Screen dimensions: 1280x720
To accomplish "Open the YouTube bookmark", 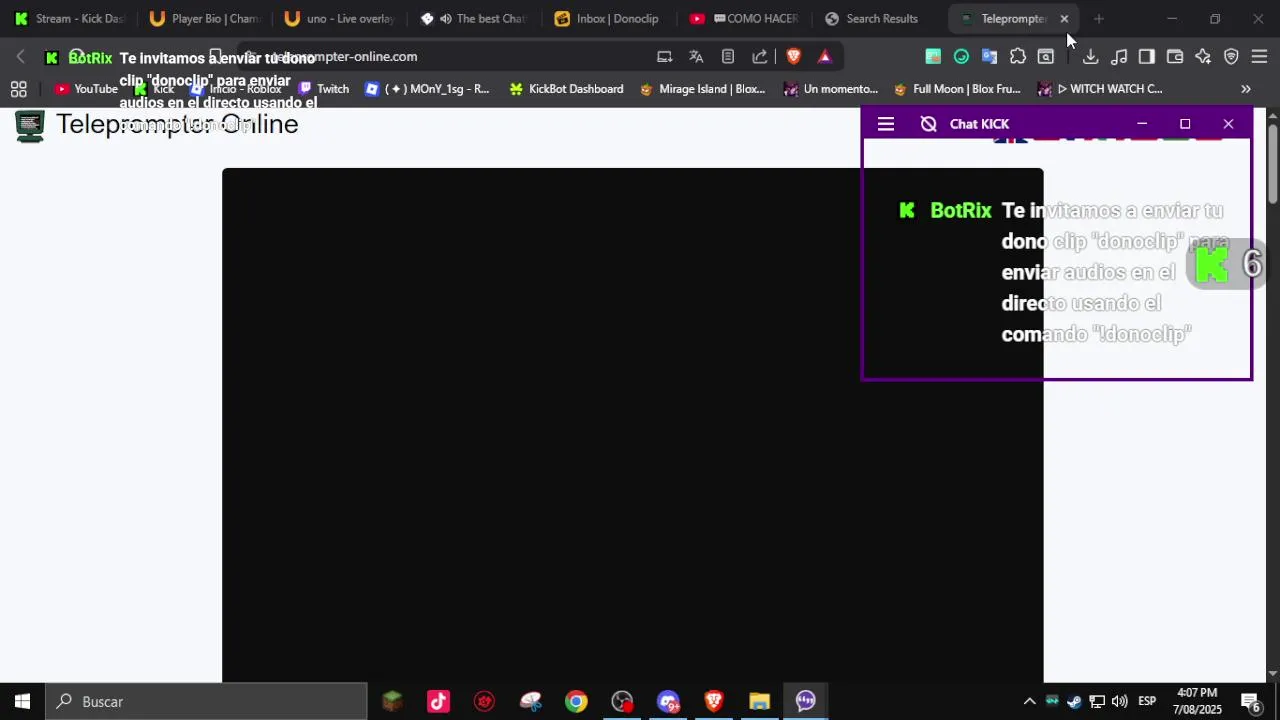I will [x=87, y=89].
